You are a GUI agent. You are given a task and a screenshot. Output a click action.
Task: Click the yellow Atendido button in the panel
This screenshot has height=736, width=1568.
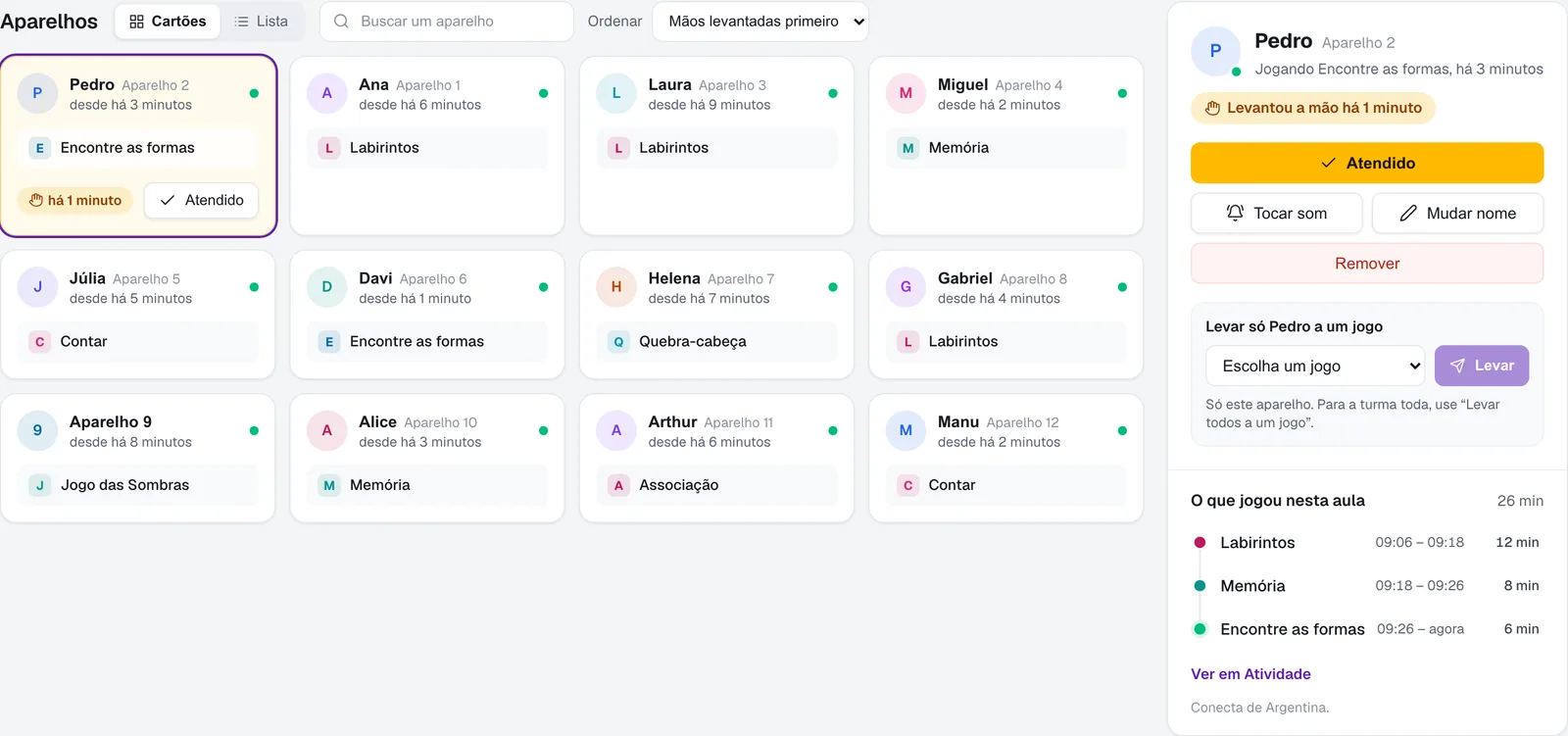[1367, 163]
